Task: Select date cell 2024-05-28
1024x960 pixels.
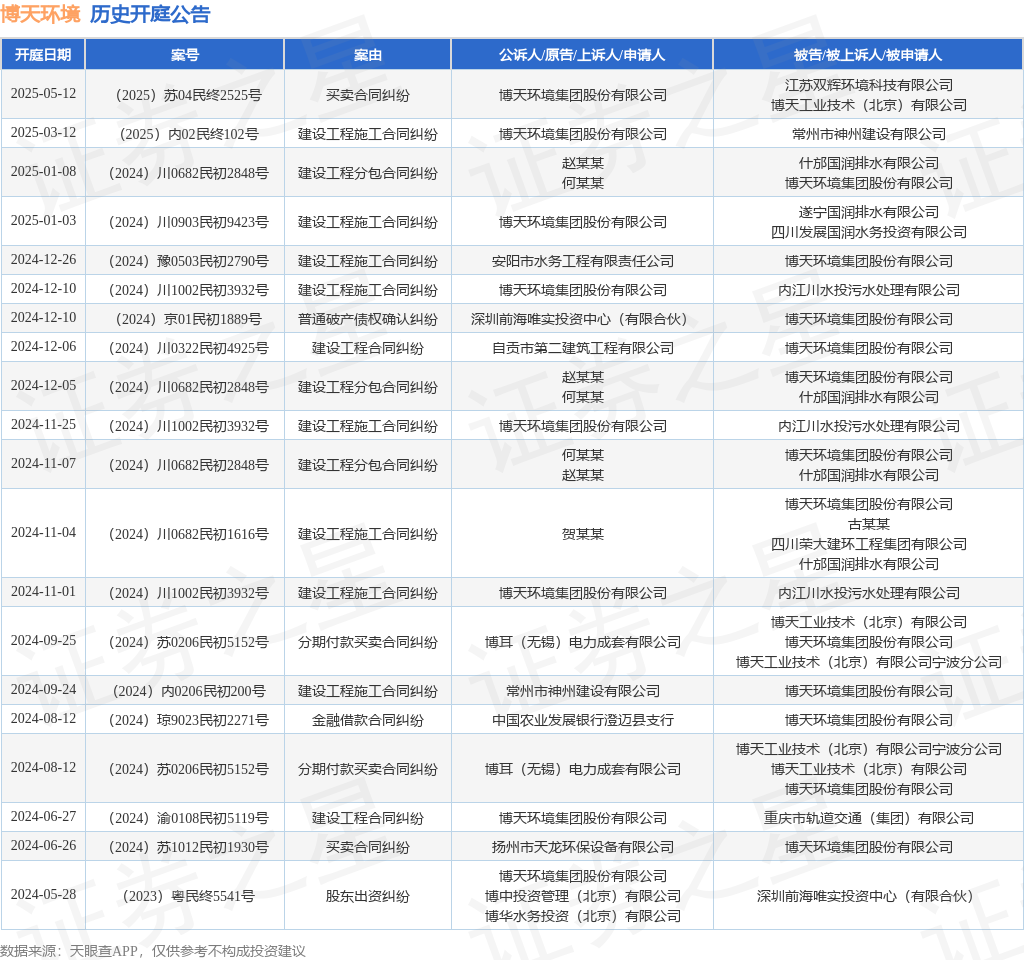Action: click(x=43, y=894)
